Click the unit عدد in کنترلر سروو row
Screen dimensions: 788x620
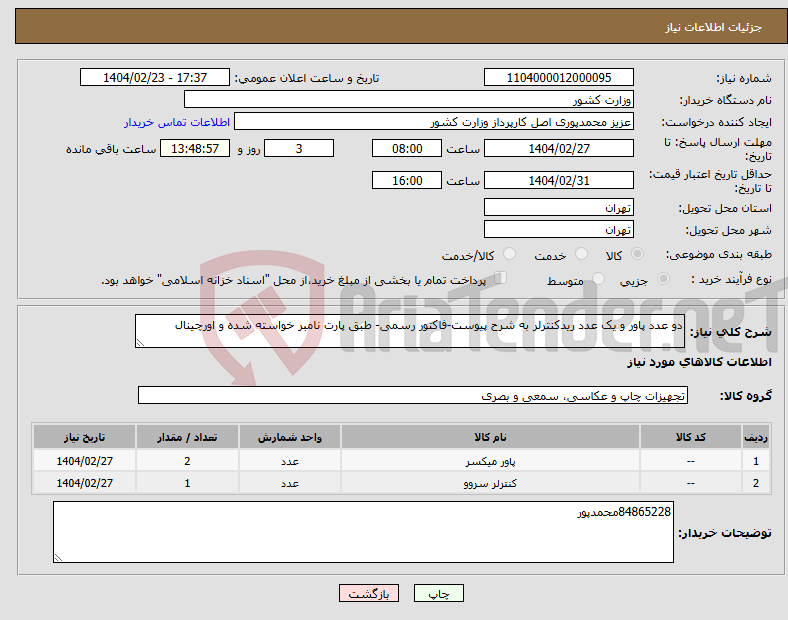tap(290, 483)
